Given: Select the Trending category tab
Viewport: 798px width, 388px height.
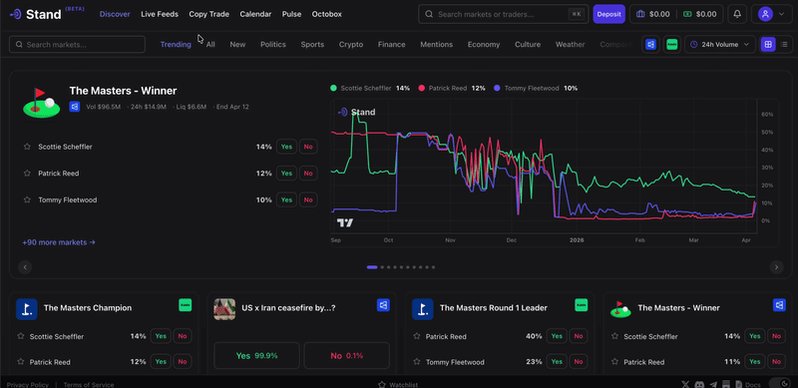Looking at the screenshot, I should coord(176,44).
